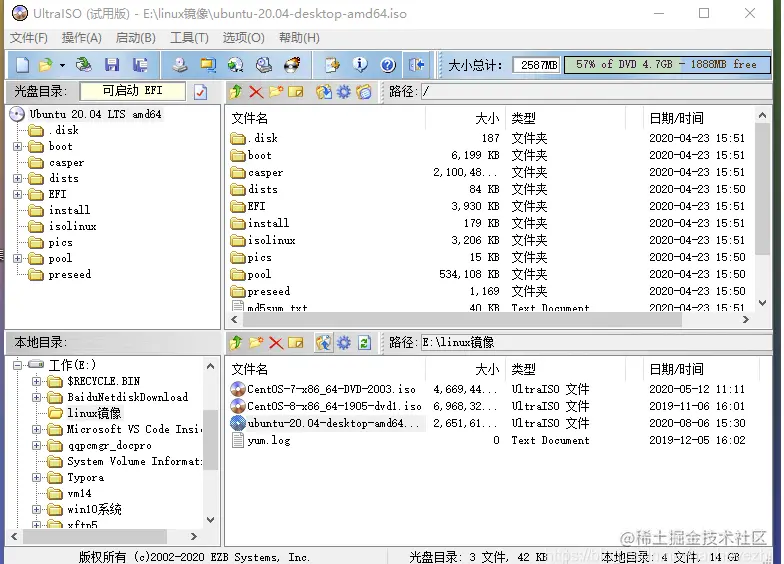Open the 工具(T) menu
The height and width of the screenshot is (564, 784).
189,38
